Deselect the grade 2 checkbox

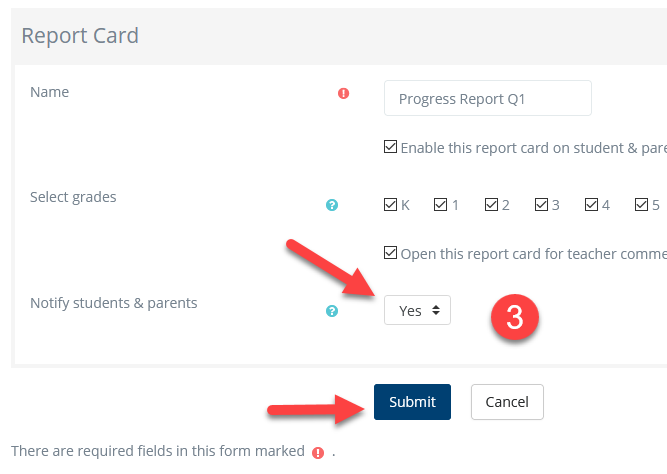click(491, 205)
